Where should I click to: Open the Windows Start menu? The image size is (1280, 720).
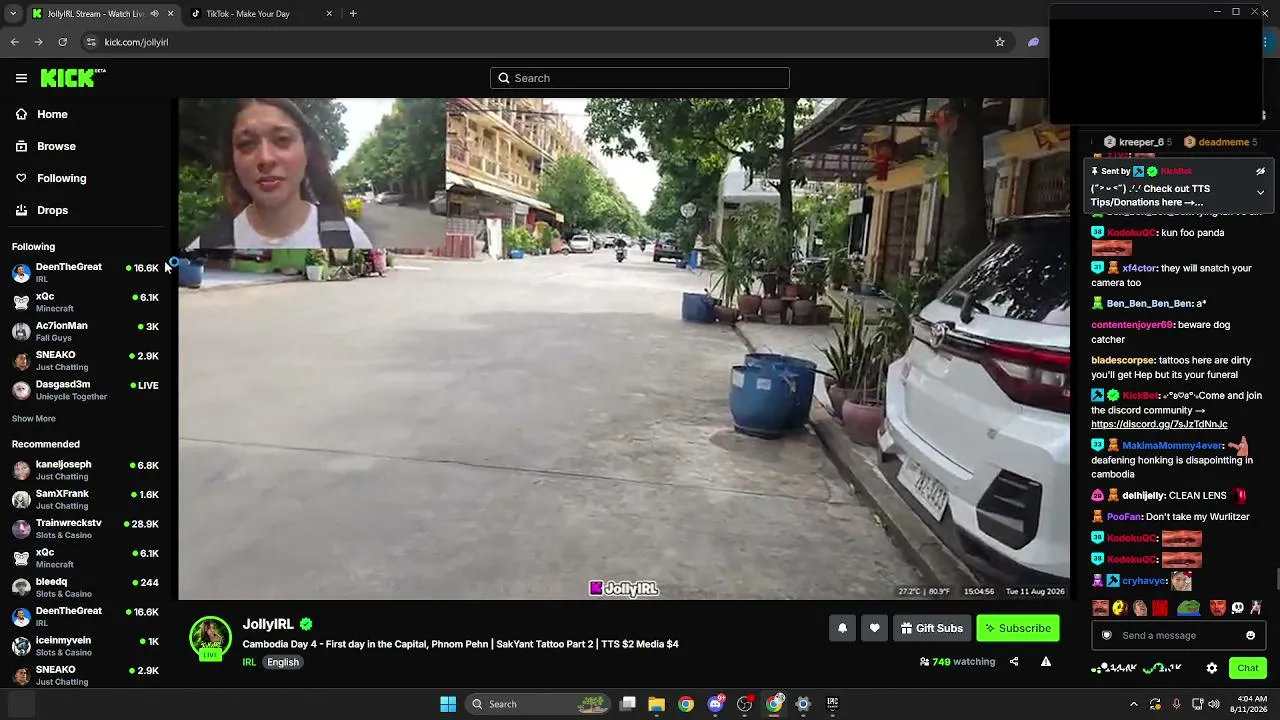[x=448, y=704]
